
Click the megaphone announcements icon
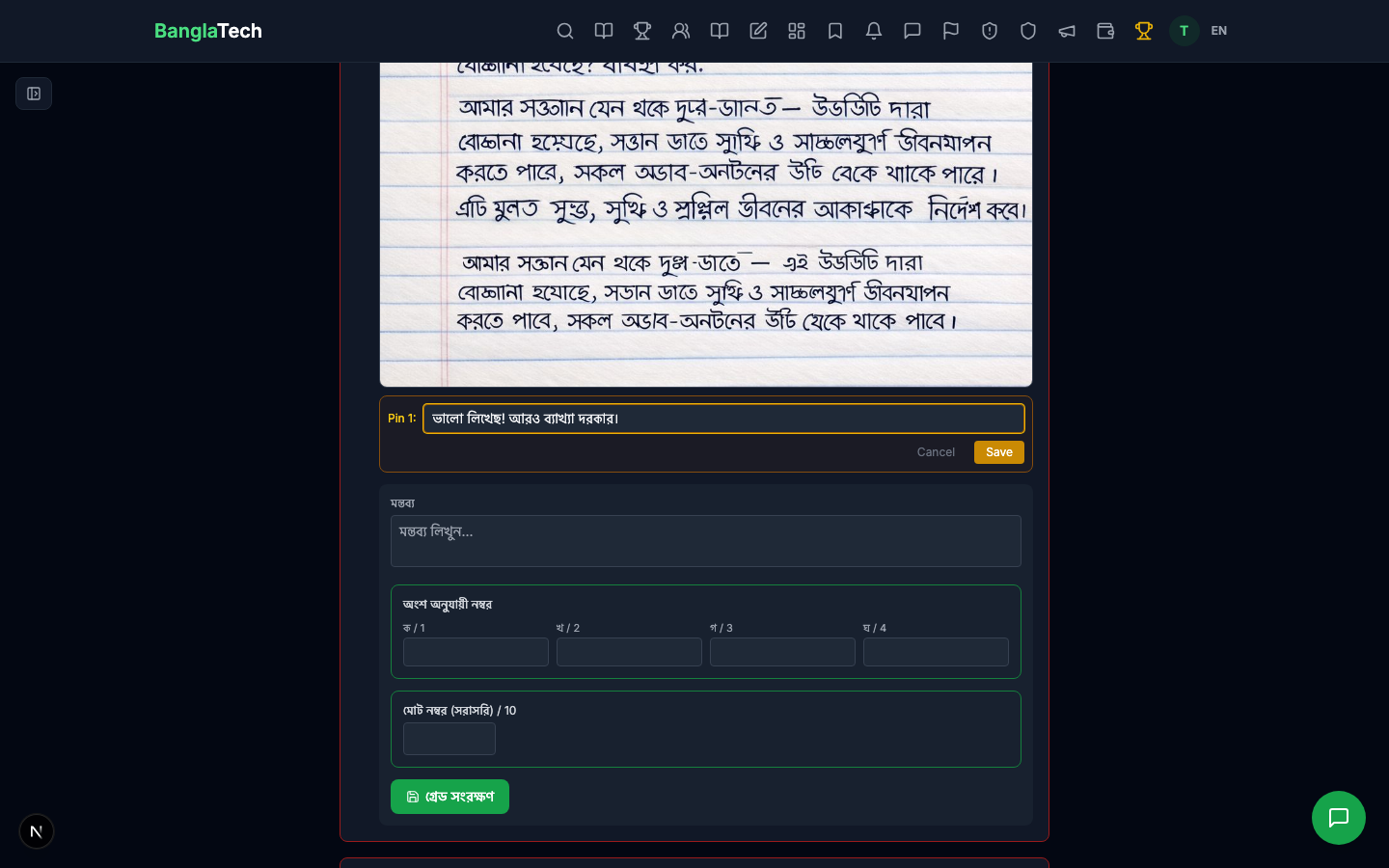click(x=1067, y=31)
